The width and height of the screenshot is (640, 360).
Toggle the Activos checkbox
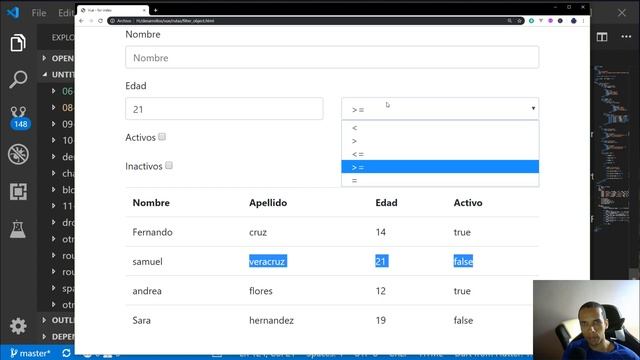point(162,137)
